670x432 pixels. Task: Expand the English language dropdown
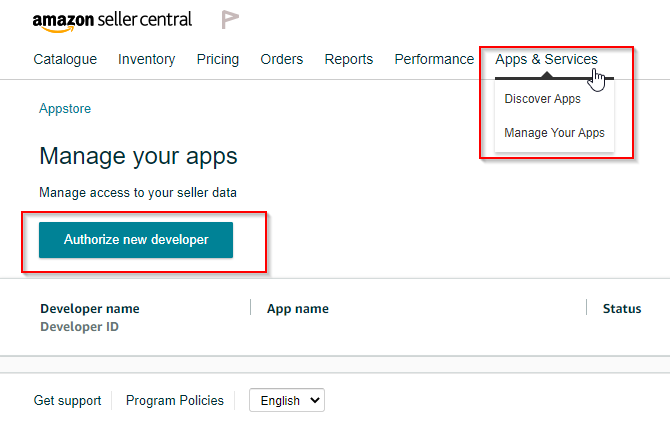pos(287,400)
